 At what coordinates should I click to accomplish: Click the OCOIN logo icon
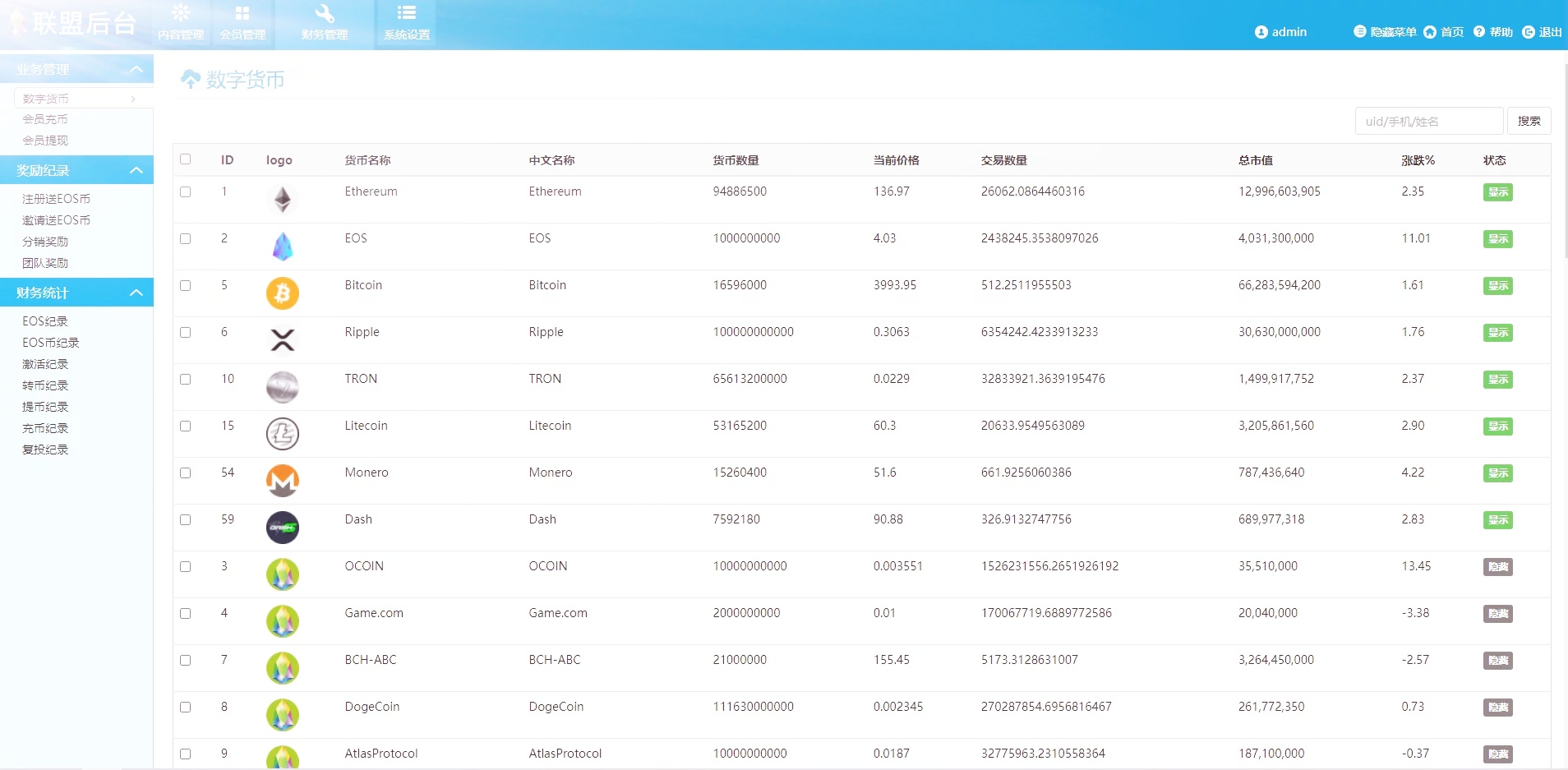point(283,574)
